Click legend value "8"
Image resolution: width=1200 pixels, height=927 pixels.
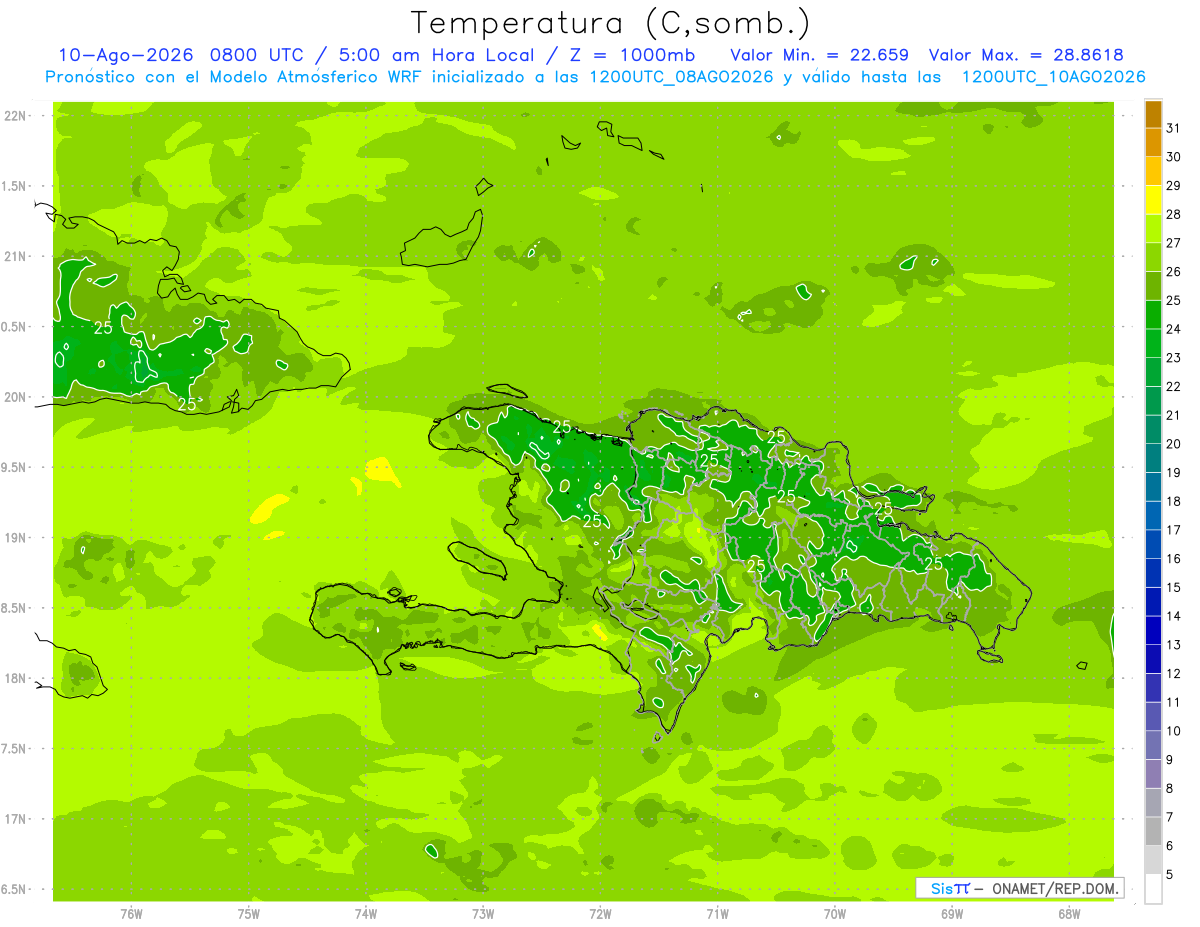[x=1169, y=789]
